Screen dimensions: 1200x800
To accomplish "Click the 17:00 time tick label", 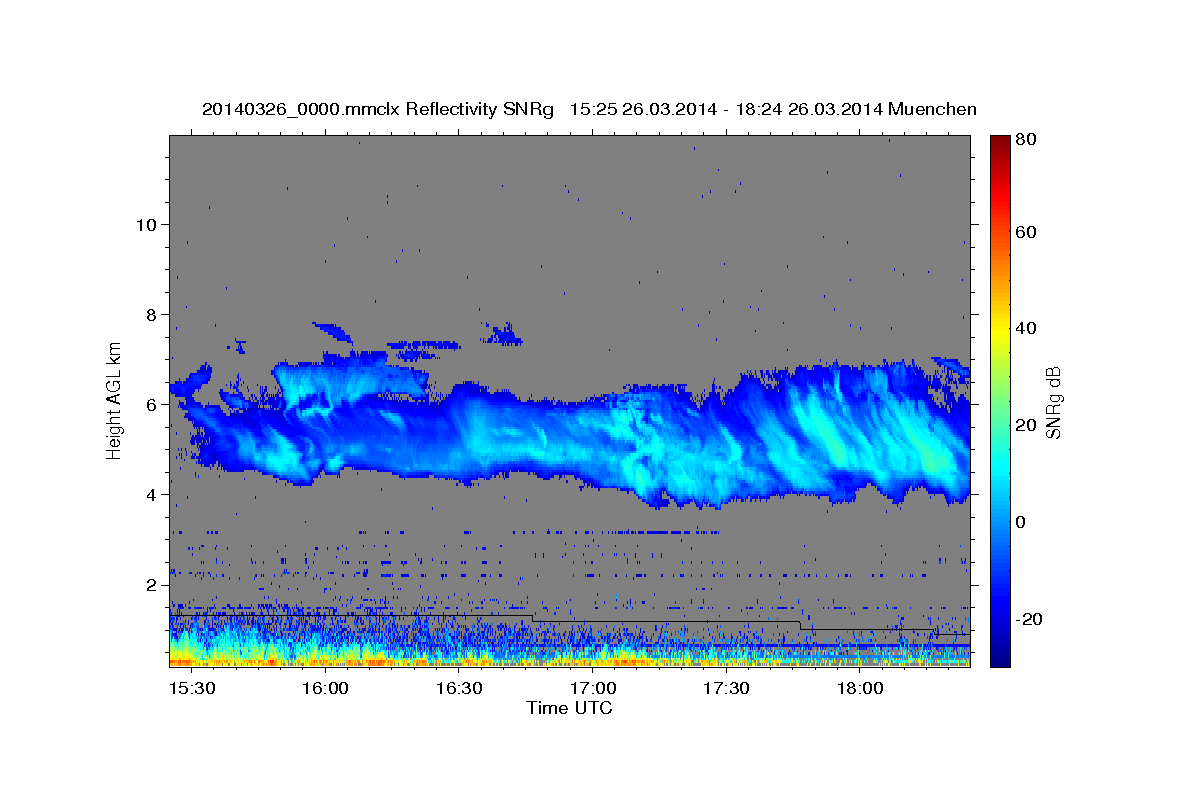I will 592,689.
